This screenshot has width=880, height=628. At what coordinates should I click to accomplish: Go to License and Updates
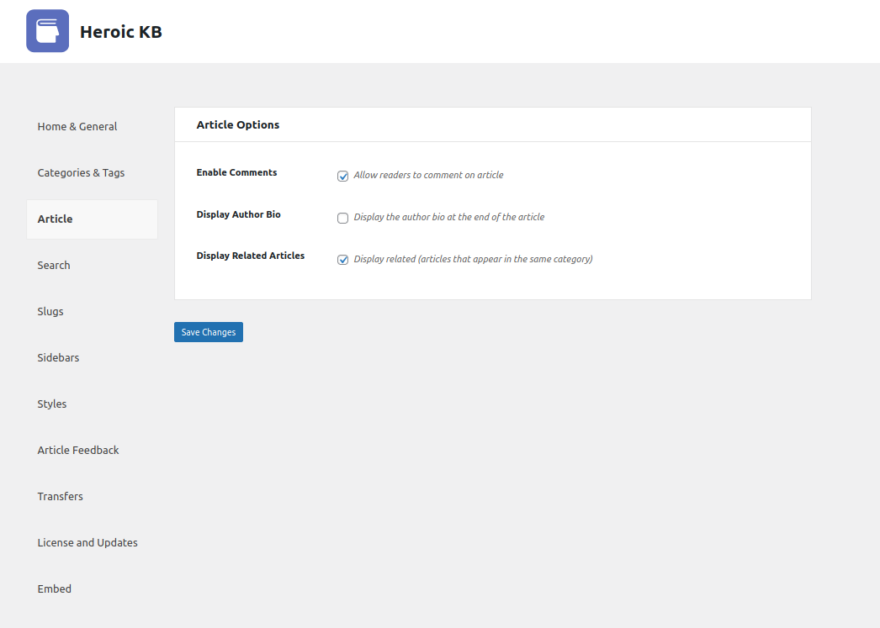coord(87,542)
